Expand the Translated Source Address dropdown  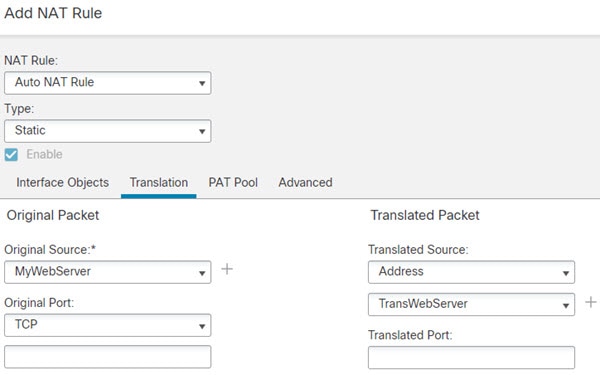click(471, 272)
